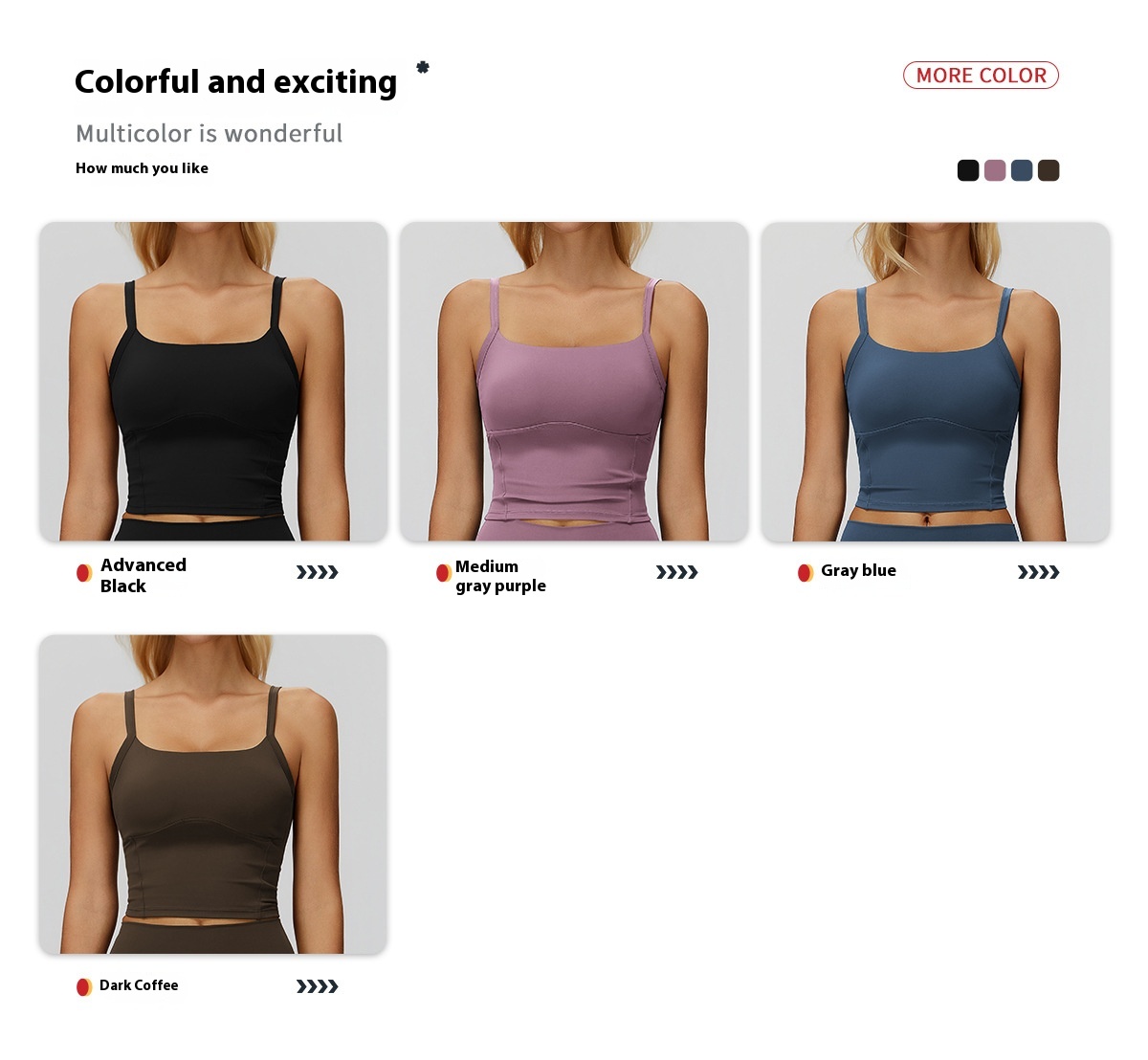Click the Gray blue label text
The height and width of the screenshot is (1060, 1148).
(858, 570)
